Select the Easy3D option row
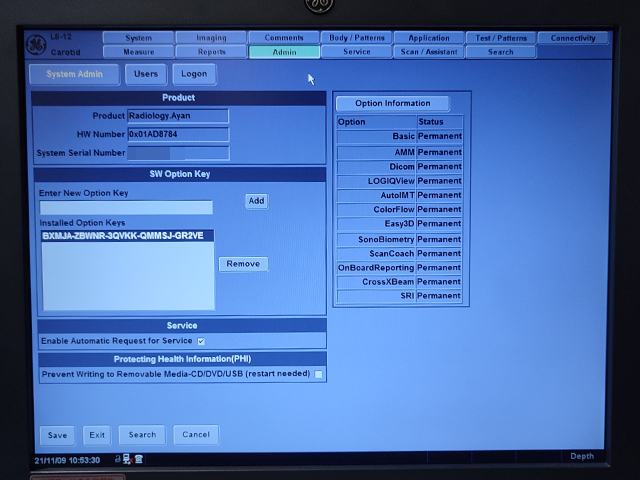 [400, 224]
